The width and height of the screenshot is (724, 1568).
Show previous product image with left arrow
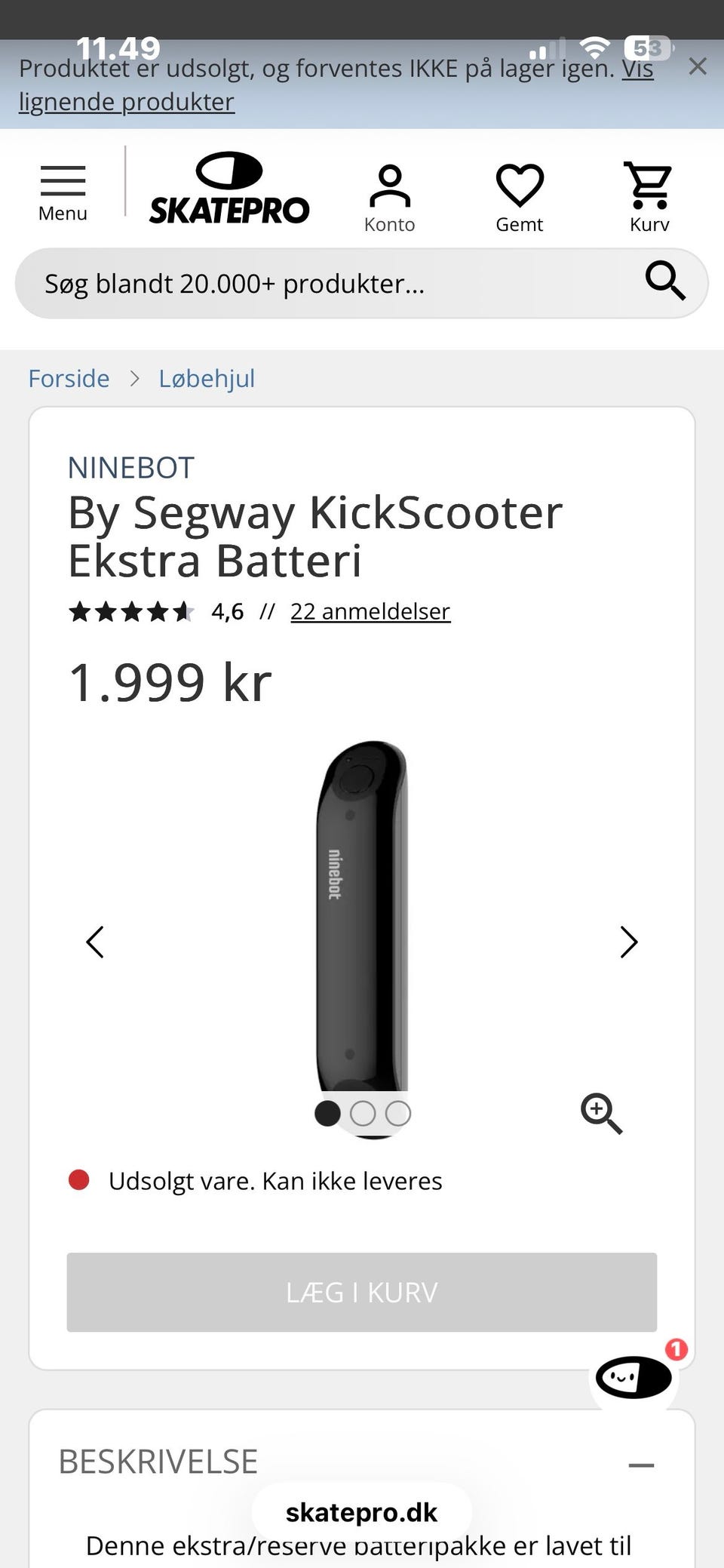(x=95, y=942)
